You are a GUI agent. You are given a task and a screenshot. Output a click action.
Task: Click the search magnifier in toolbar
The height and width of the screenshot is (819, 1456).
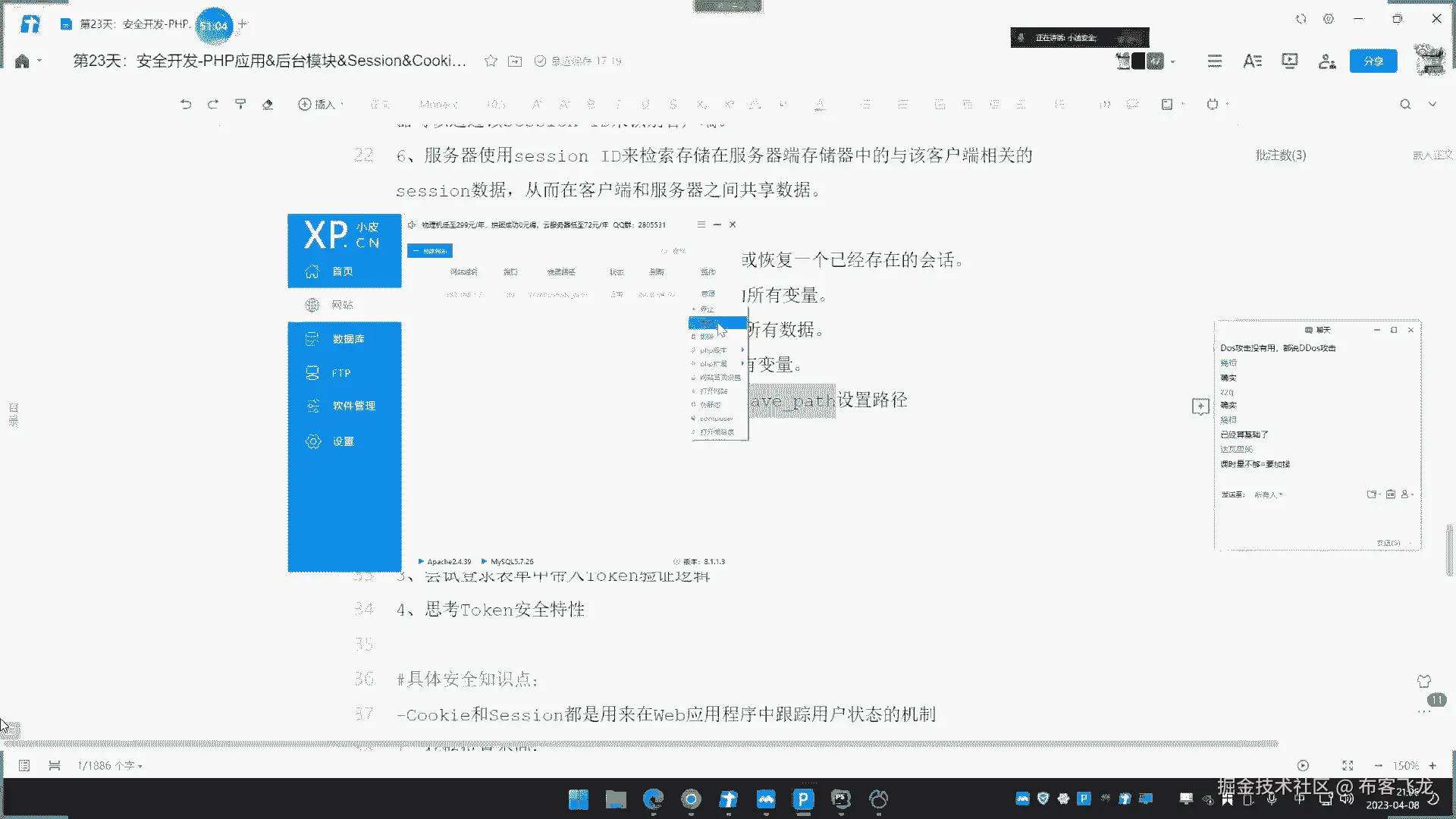pos(1405,105)
